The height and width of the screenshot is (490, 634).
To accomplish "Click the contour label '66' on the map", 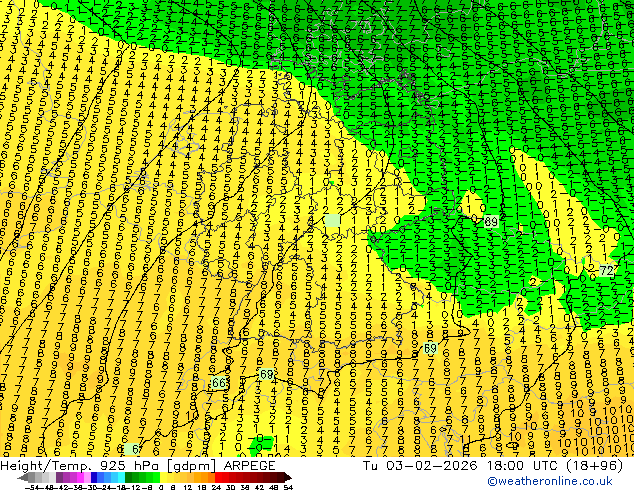I will pos(219,382).
